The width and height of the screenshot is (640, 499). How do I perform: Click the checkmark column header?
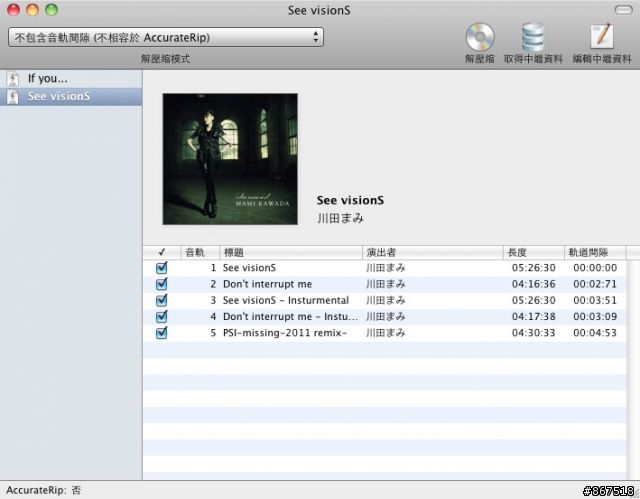pyautogui.click(x=162, y=253)
